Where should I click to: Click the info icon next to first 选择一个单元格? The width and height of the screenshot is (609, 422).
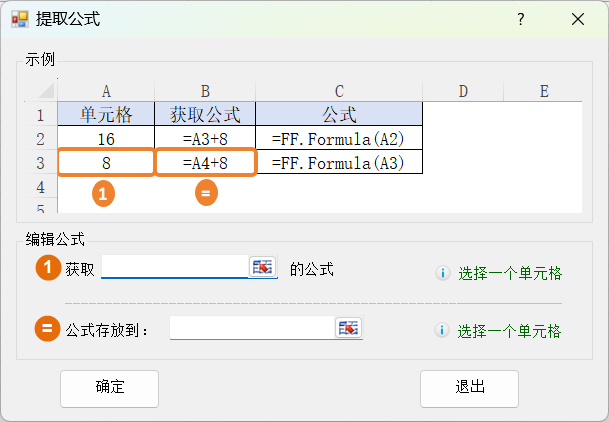(442, 272)
